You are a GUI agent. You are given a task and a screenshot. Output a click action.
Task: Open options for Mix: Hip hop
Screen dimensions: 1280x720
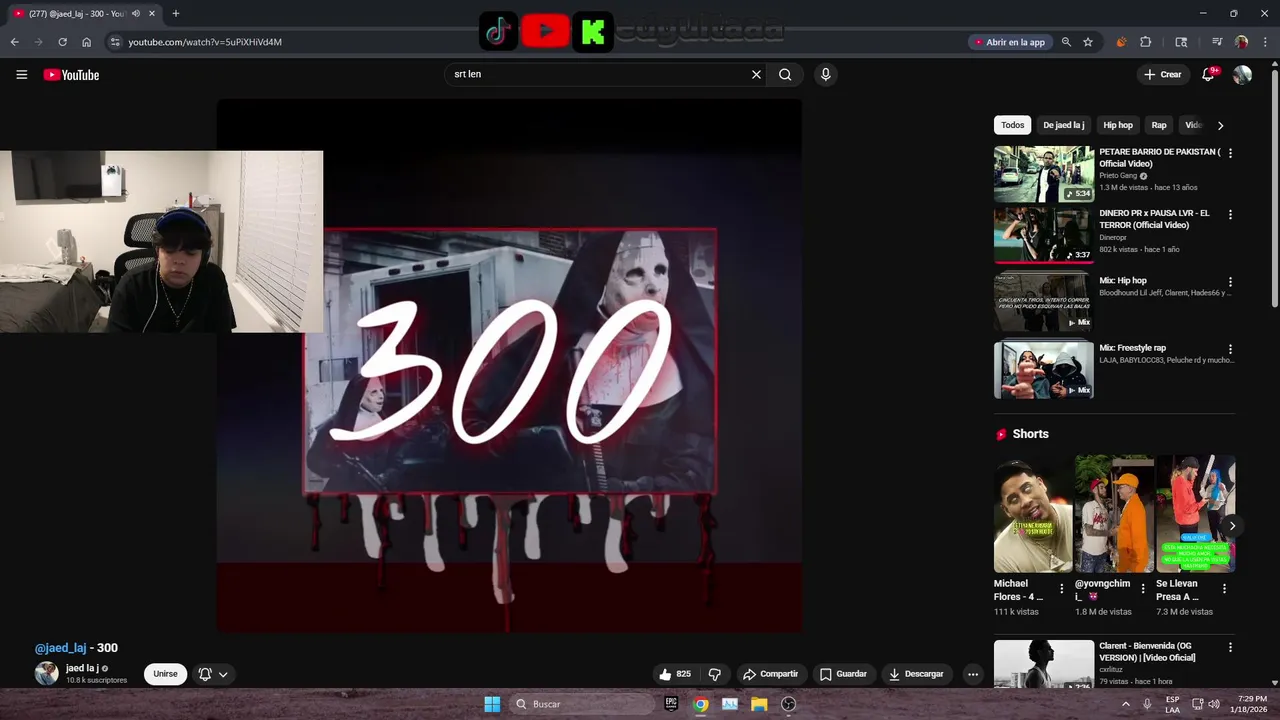(x=1230, y=282)
